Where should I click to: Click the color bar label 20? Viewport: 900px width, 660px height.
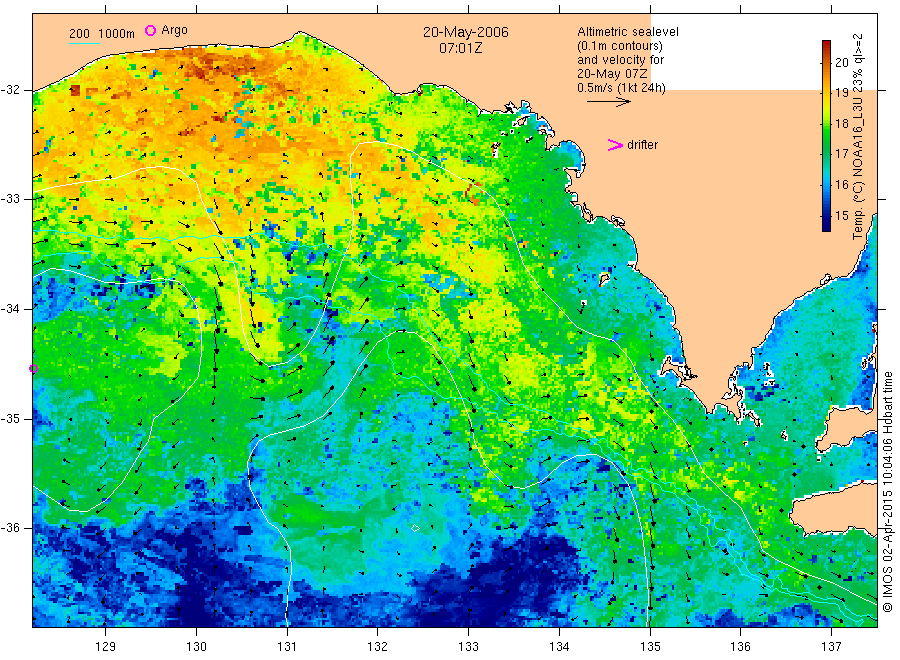(x=842, y=63)
